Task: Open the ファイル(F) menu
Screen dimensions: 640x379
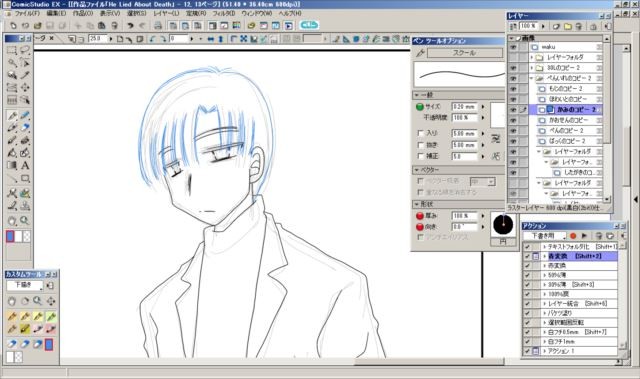Action: (x=27, y=13)
